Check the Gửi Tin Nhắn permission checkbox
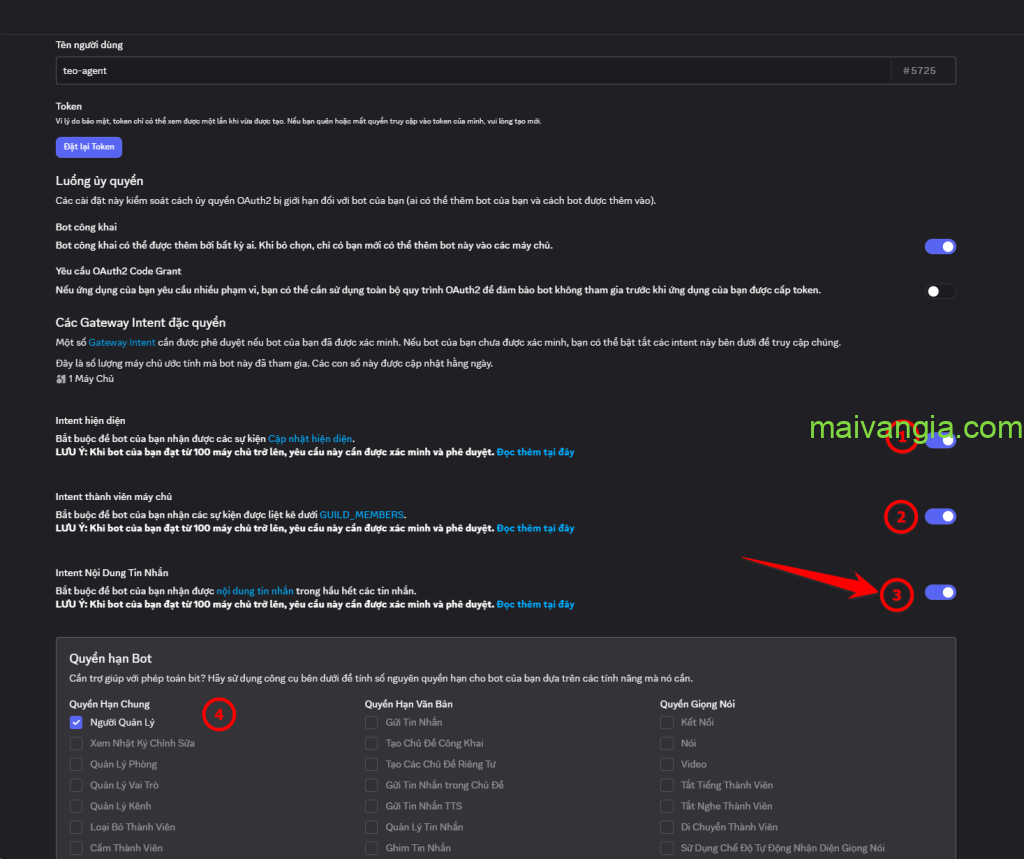The height and width of the screenshot is (859, 1024). [372, 722]
